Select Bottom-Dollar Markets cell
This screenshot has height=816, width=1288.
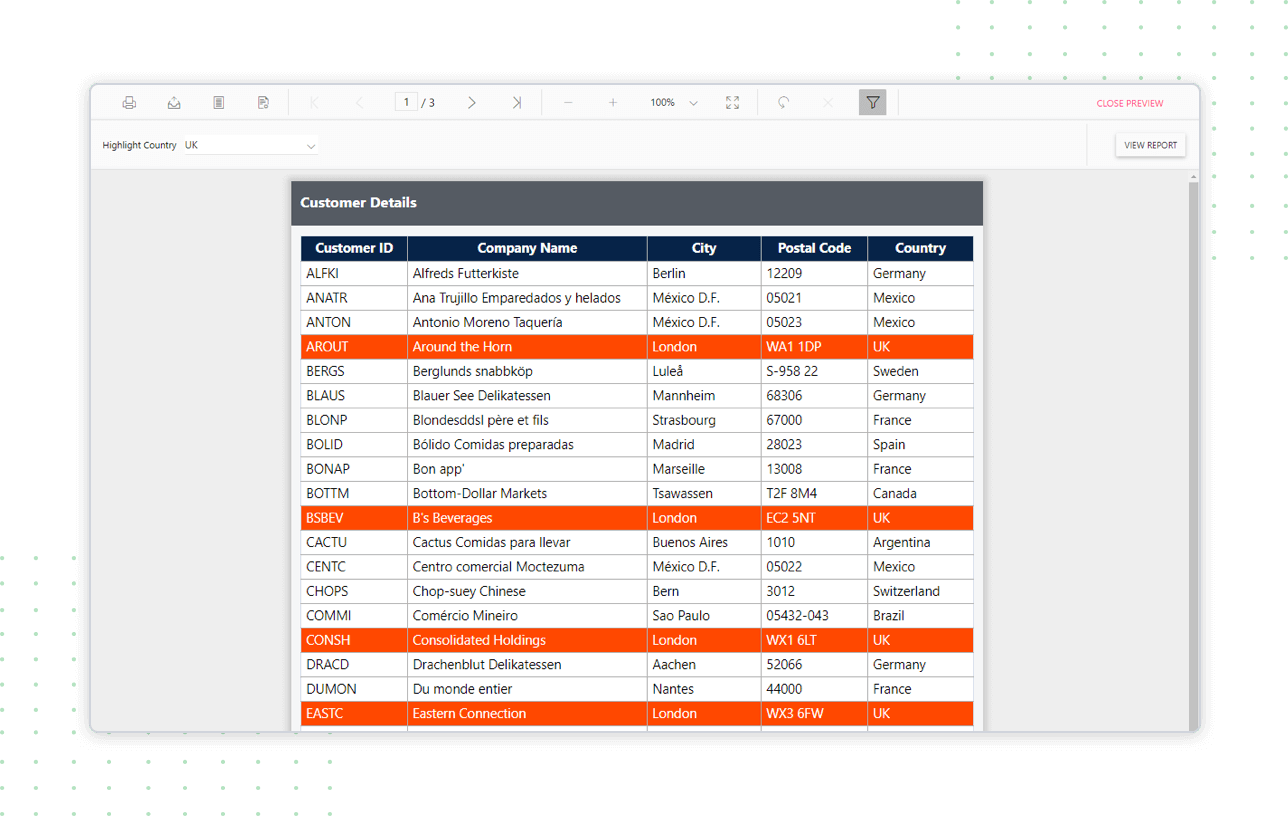click(527, 493)
